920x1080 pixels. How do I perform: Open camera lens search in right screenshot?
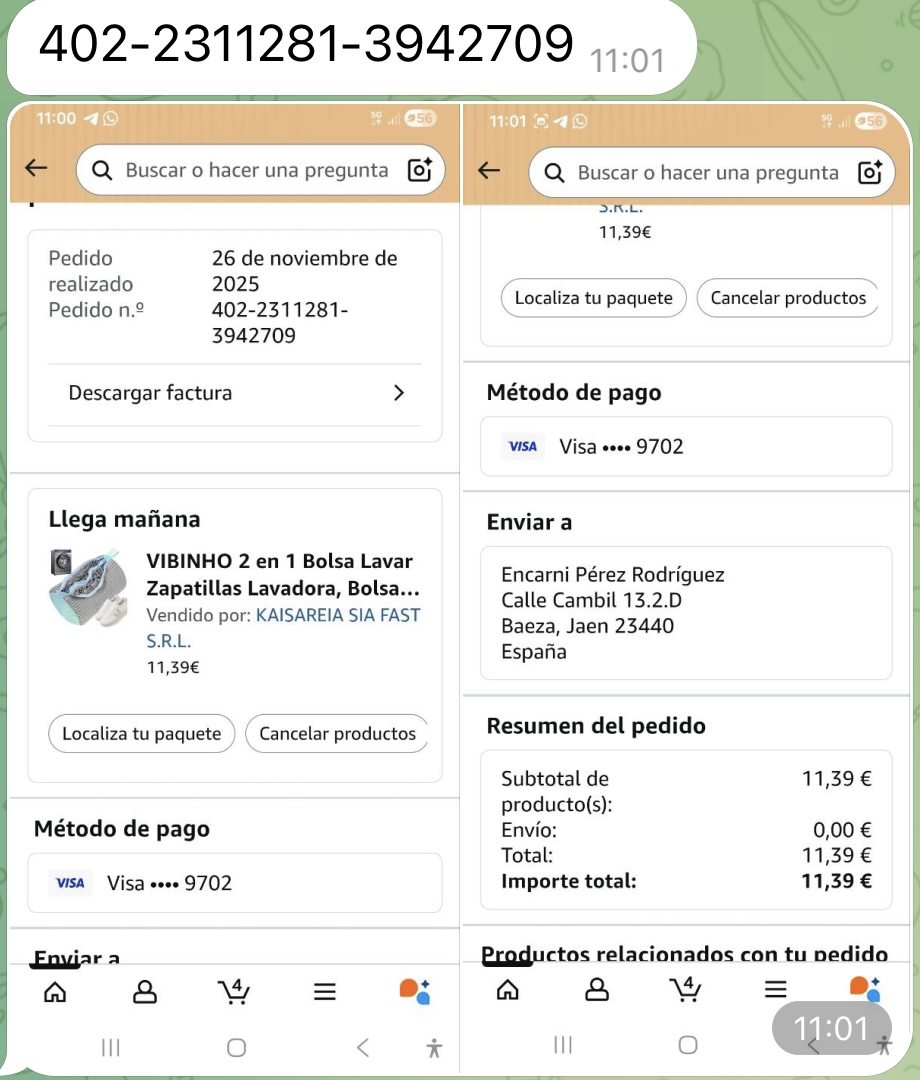[870, 172]
